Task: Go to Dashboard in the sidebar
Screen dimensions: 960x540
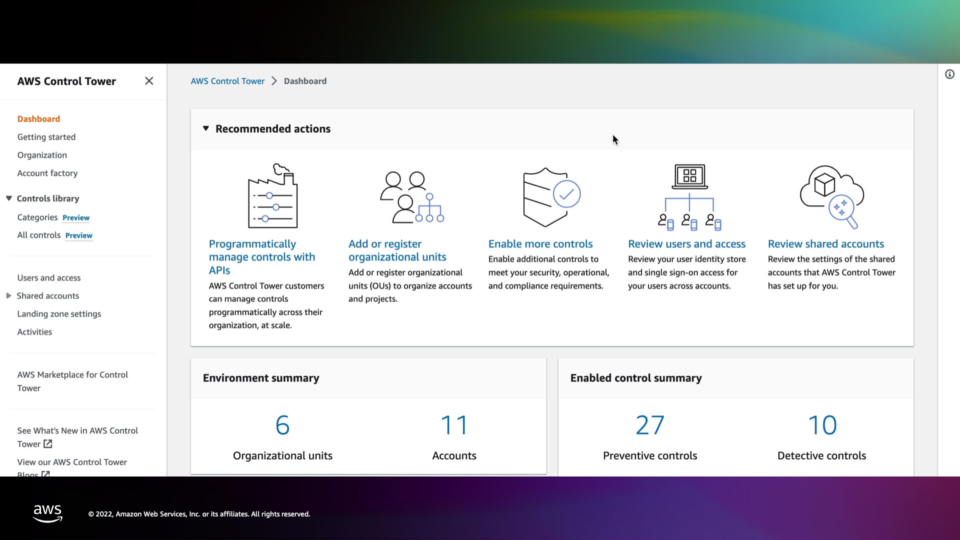Action: (39, 119)
